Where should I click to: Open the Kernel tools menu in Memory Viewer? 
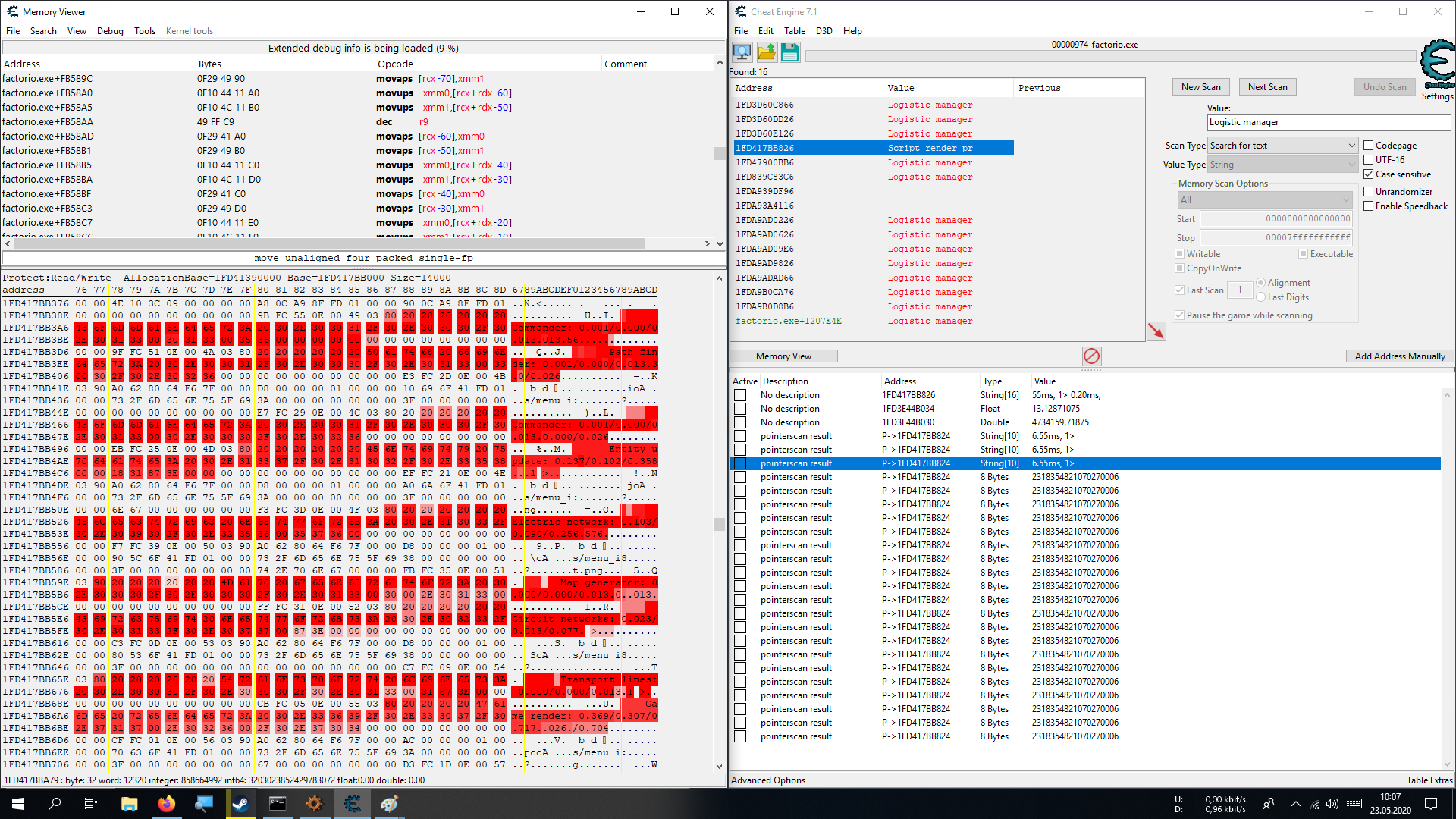[190, 30]
